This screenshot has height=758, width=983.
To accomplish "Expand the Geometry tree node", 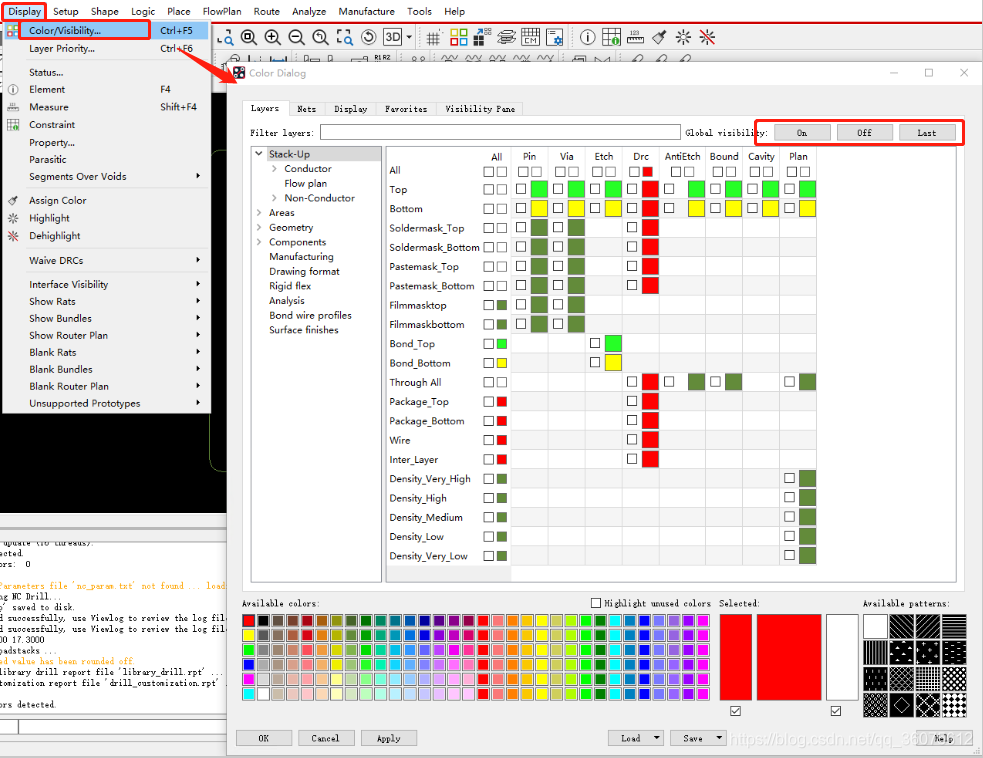I will pos(259,228).
